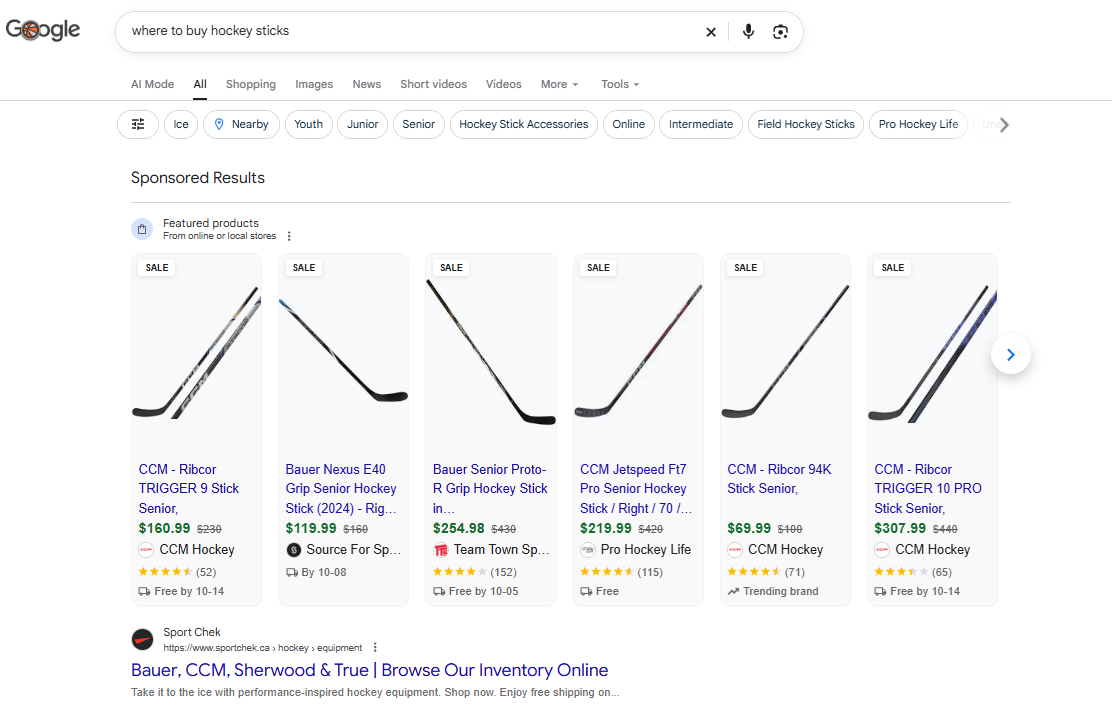
Task: Open the Google logo homepage
Action: click(x=43, y=30)
